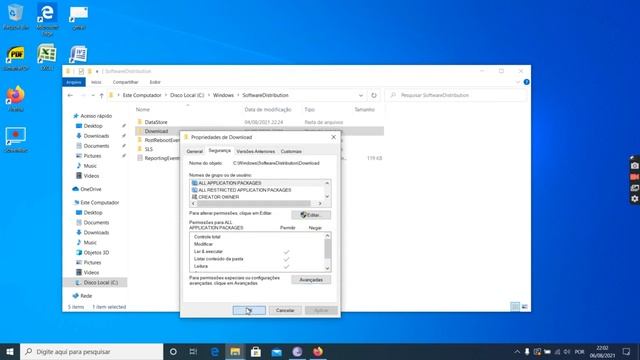Click Este Computador in the address breadcrumb
Screen dimensions: 640x360
(142, 95)
